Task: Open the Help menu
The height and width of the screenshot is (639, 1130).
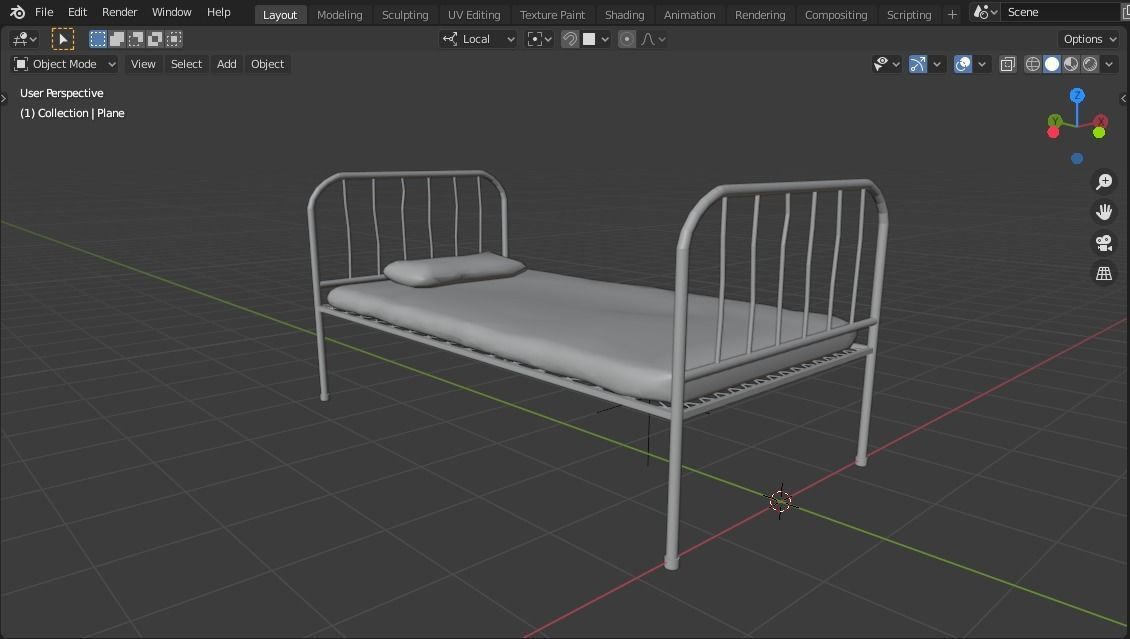Action: pyautogui.click(x=218, y=12)
